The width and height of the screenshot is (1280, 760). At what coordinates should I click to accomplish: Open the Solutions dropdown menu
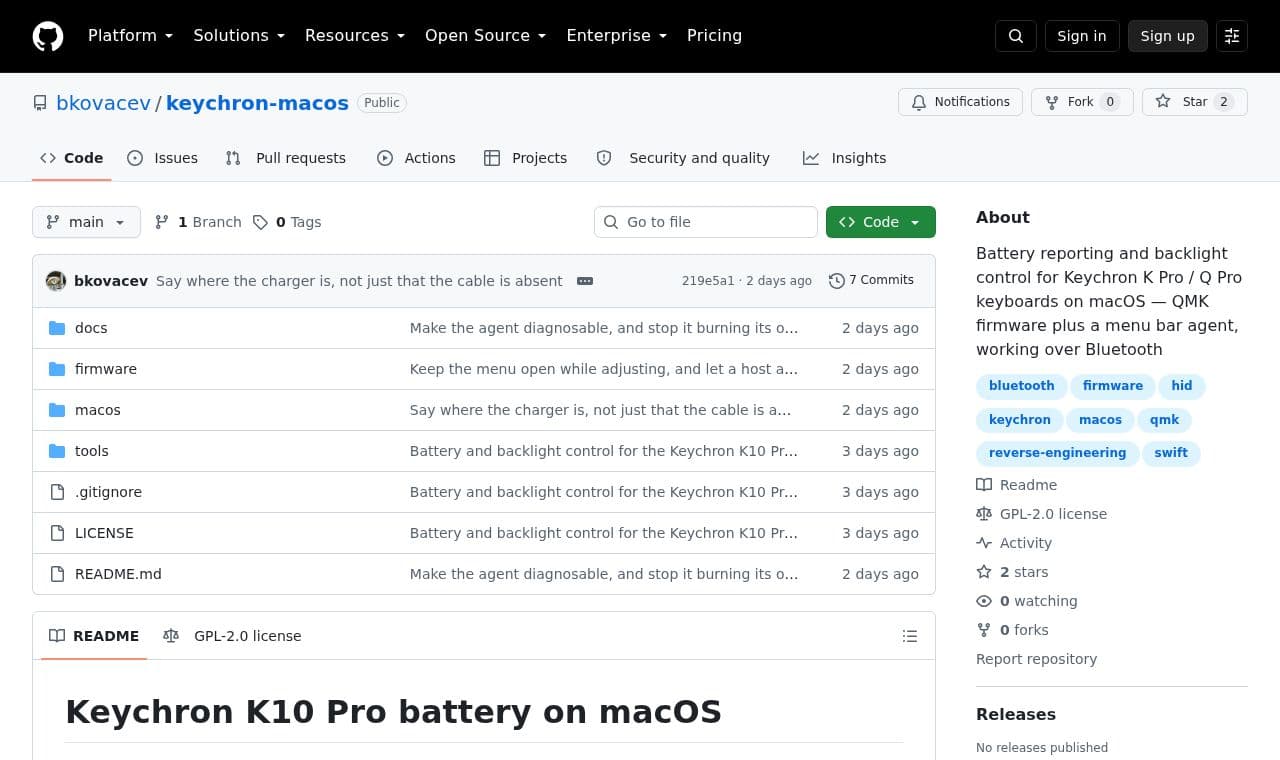(x=239, y=36)
